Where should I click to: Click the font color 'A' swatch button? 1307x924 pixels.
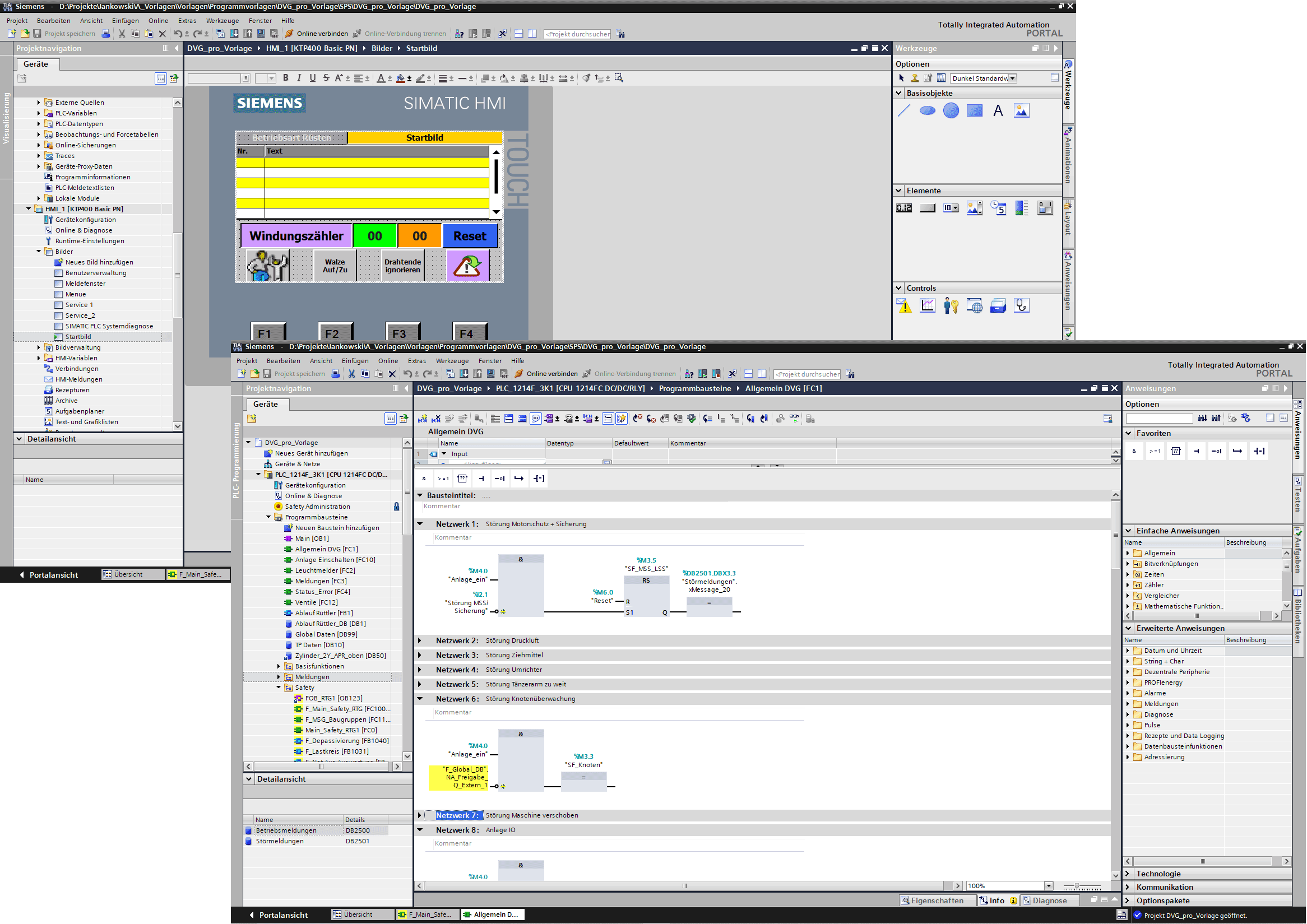click(381, 78)
